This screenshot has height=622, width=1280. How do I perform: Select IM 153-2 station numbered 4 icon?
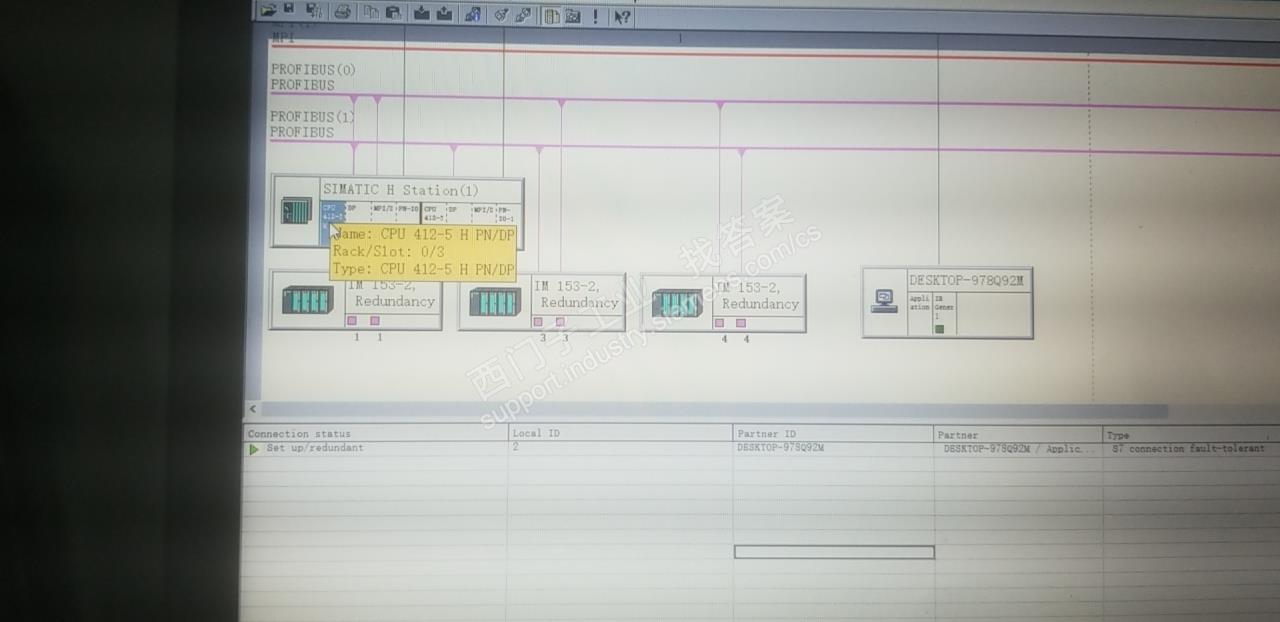click(677, 303)
